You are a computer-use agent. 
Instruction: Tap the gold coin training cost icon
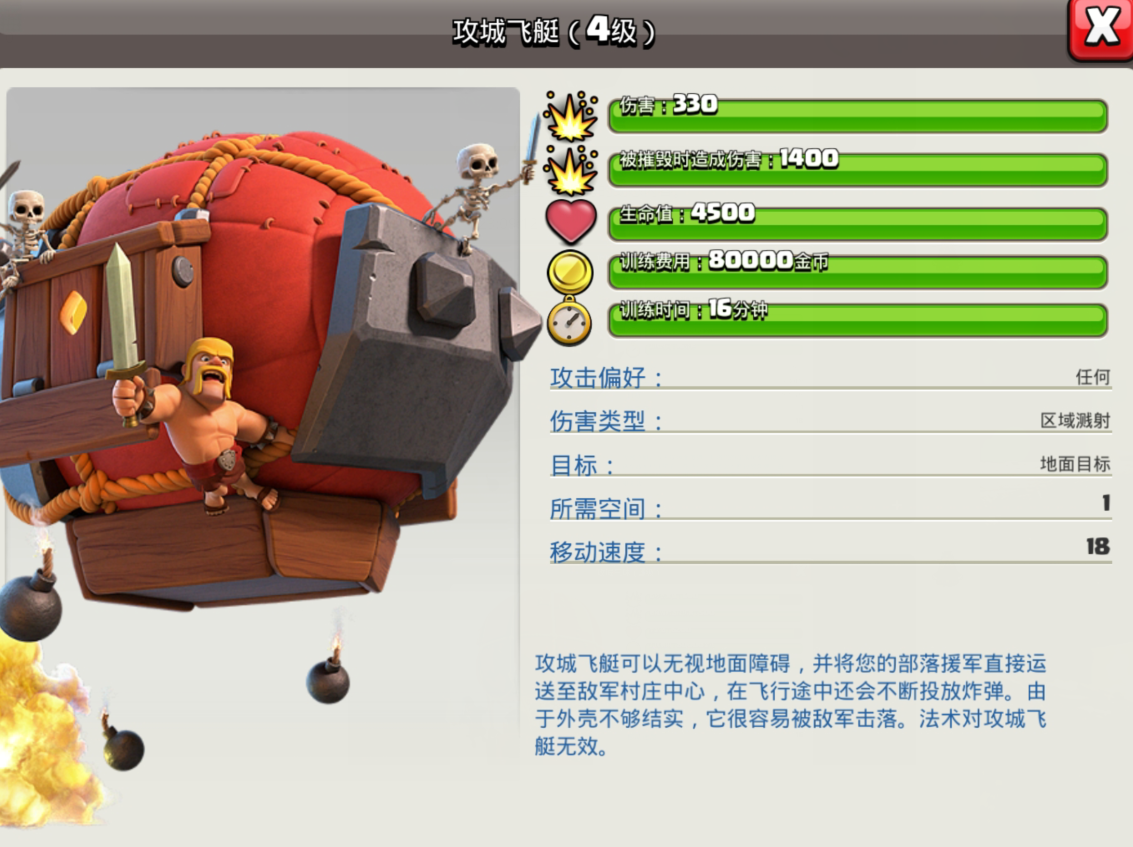click(570, 272)
